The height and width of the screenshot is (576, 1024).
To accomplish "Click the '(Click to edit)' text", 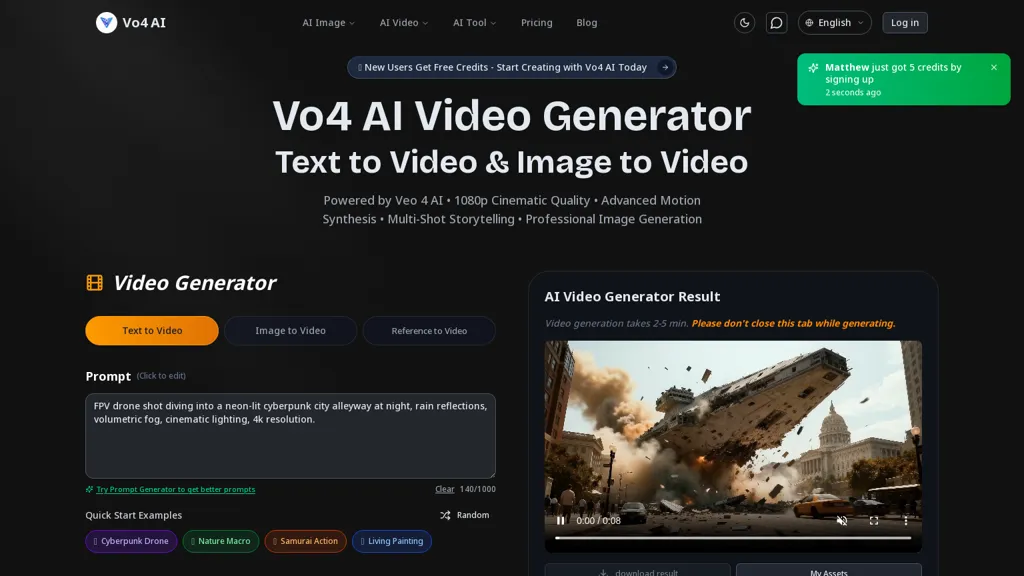I will (161, 376).
